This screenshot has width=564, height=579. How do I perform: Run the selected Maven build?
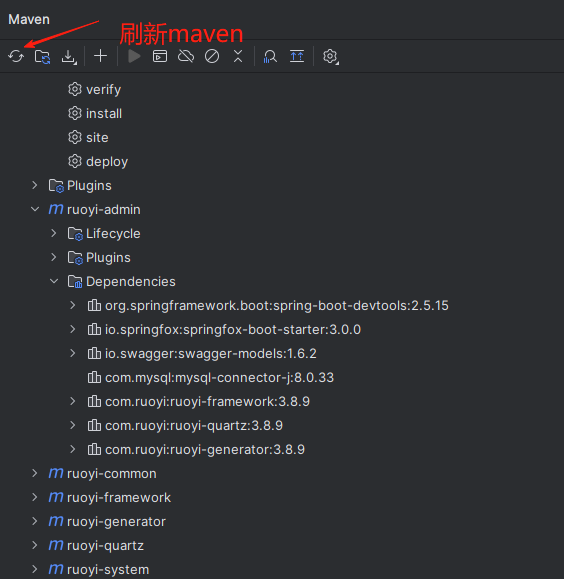134,56
